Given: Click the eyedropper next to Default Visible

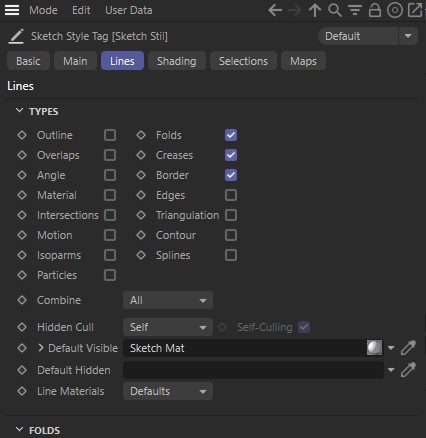Looking at the screenshot, I should point(408,348).
